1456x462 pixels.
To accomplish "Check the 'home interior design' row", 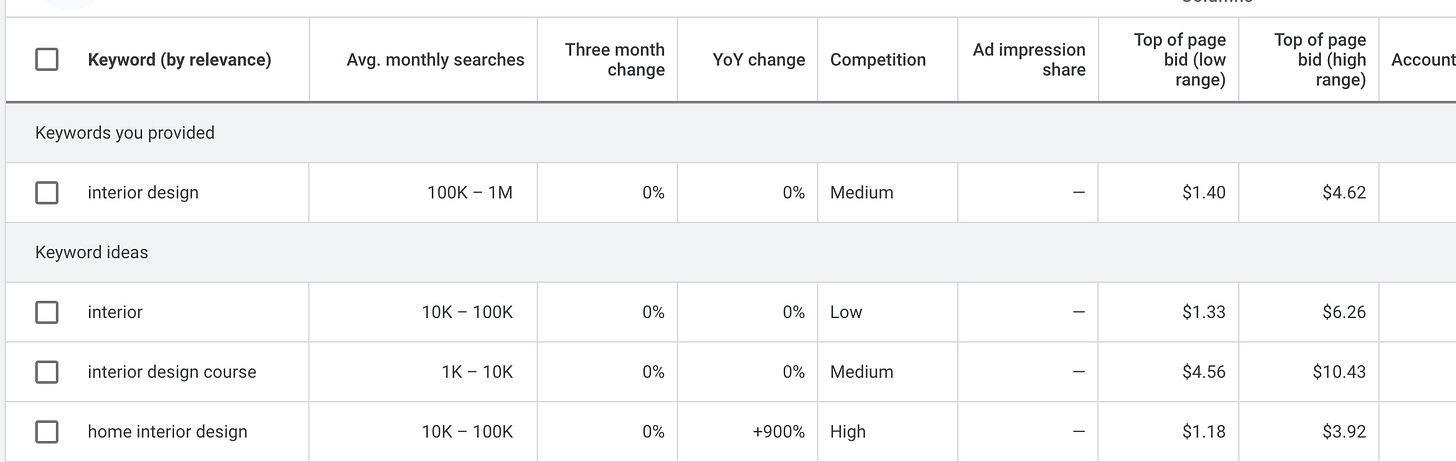I will tap(47, 432).
